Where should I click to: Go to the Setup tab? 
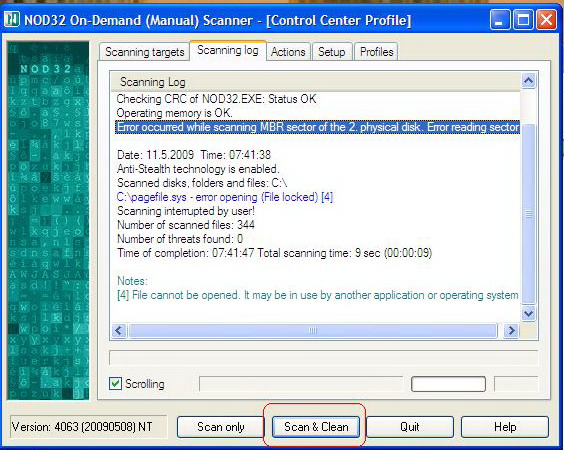[332, 52]
